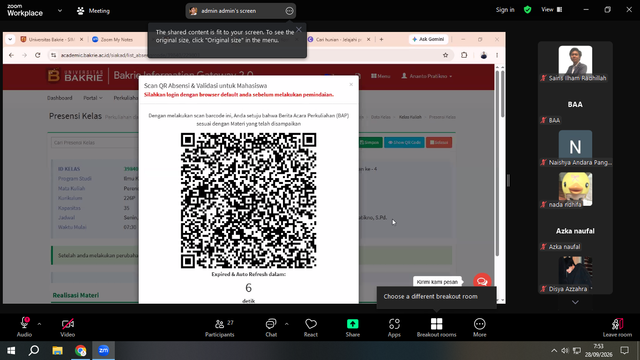The image size is (640, 360).
Task: Reload the browser page
Action: pyautogui.click(x=38, y=55)
